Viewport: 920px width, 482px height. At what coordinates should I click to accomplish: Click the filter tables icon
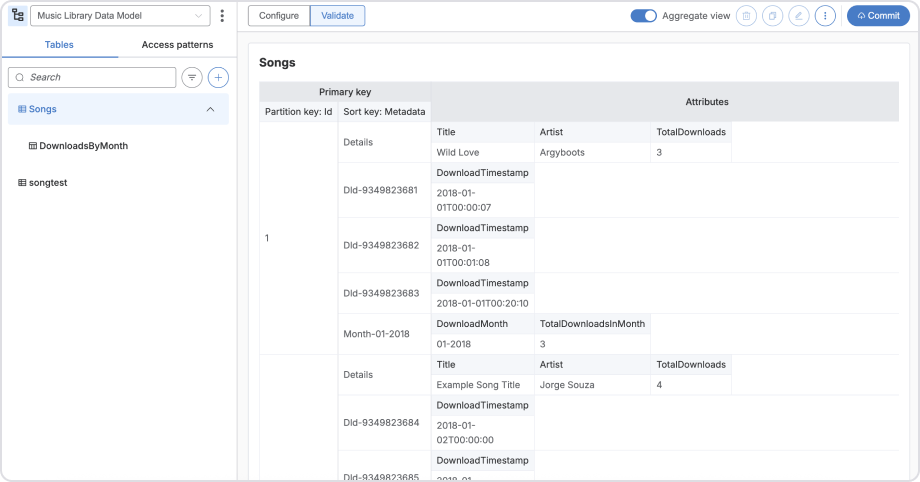click(192, 77)
